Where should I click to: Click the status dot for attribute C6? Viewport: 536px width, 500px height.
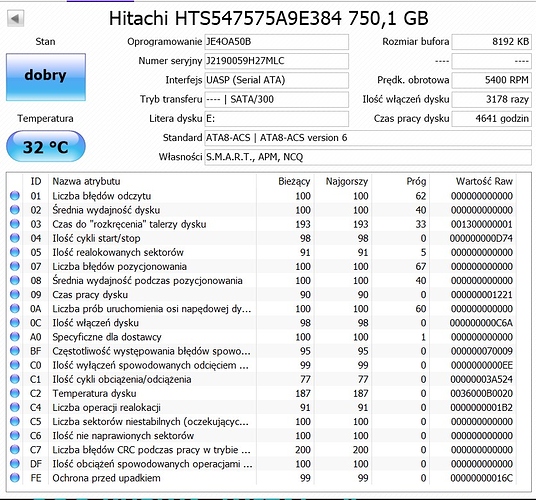pos(15,435)
